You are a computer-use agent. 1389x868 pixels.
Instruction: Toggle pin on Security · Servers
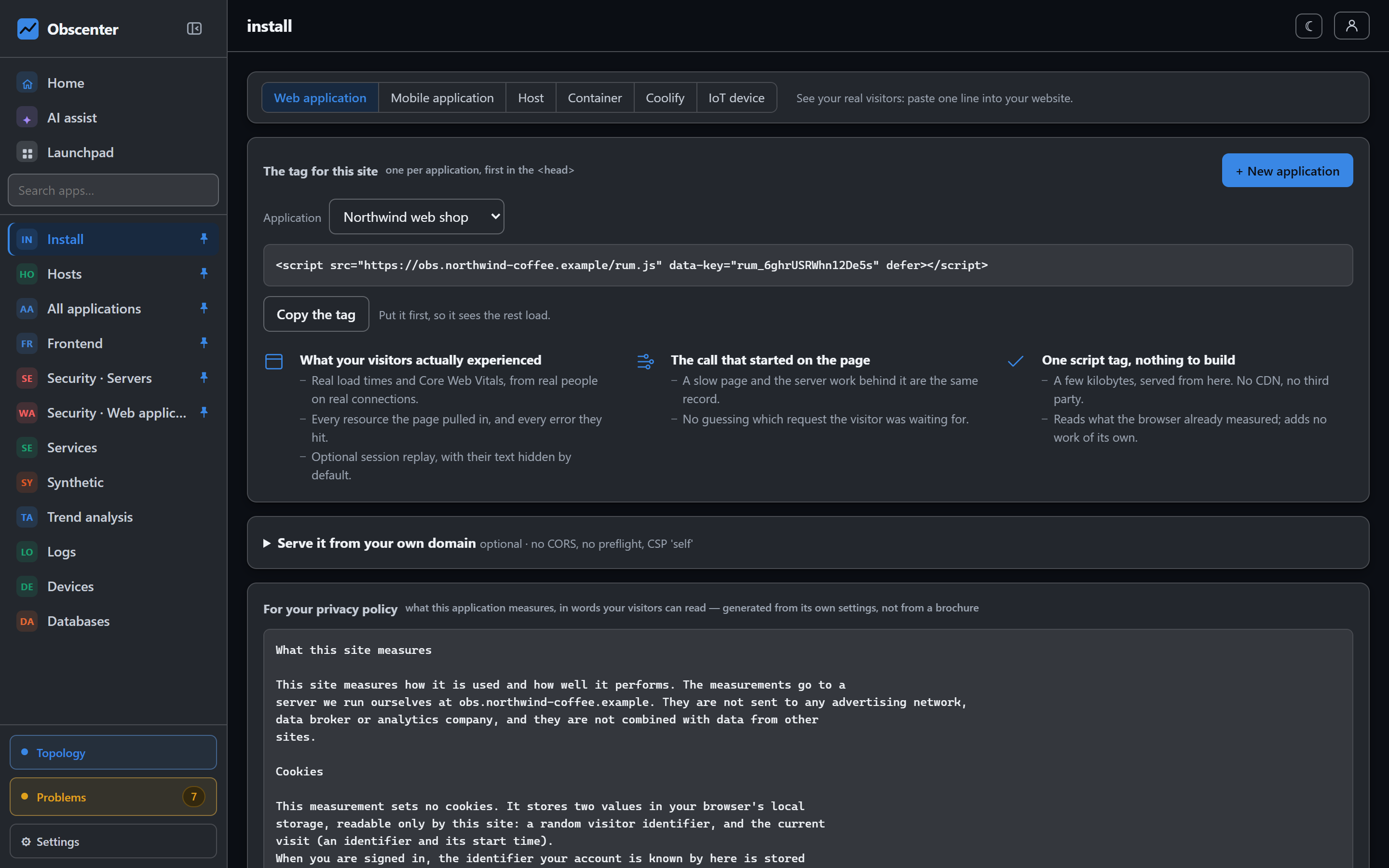pos(204,378)
